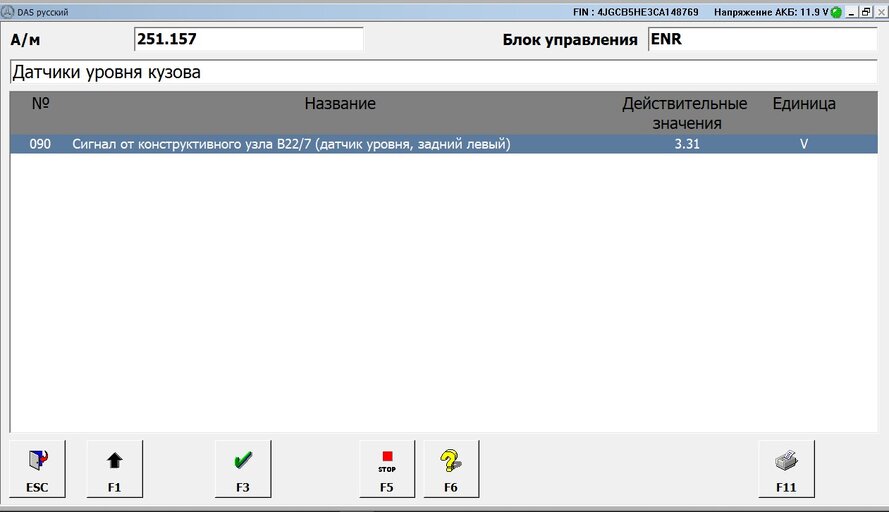This screenshot has height=512, width=889.
Task: Click the ESC exit button
Action: pyautogui.click(x=37, y=469)
